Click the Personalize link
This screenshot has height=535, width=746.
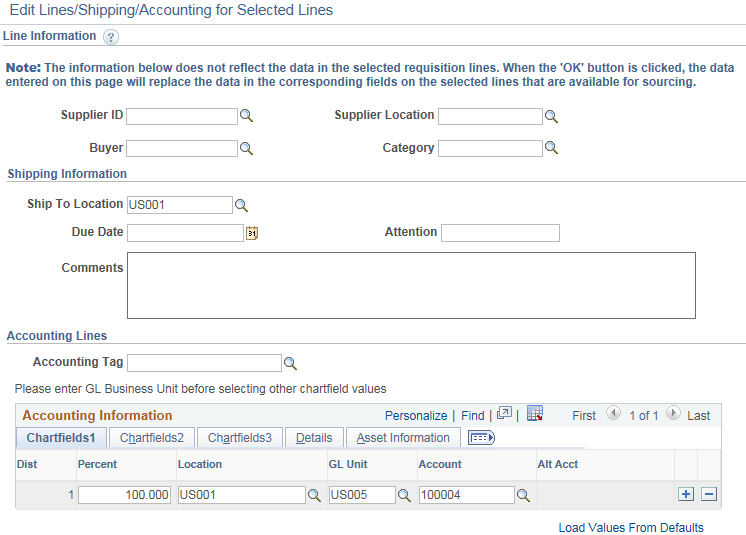416,416
